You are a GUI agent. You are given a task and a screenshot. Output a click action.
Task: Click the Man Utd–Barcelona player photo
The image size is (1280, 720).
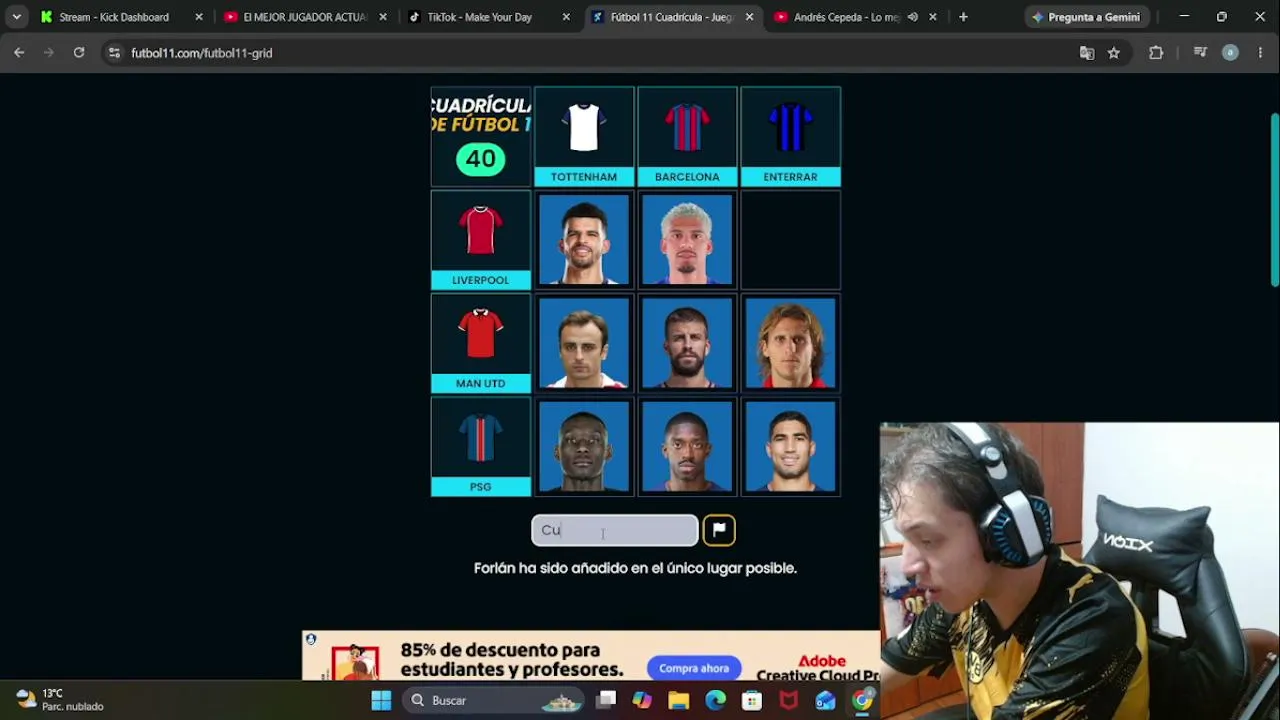point(687,343)
